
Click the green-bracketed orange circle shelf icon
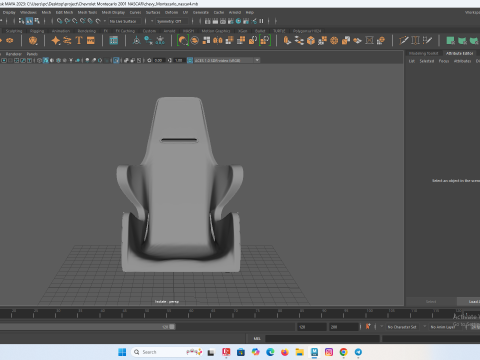(183, 41)
